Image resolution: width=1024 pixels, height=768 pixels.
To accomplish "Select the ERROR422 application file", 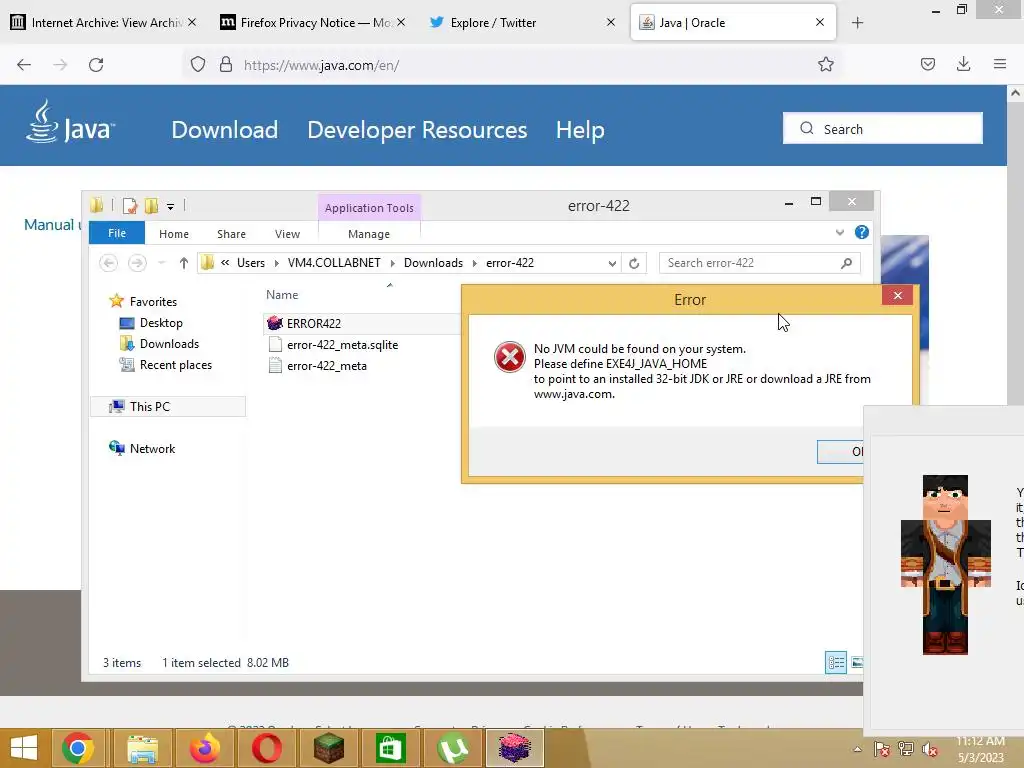I will click(x=314, y=323).
